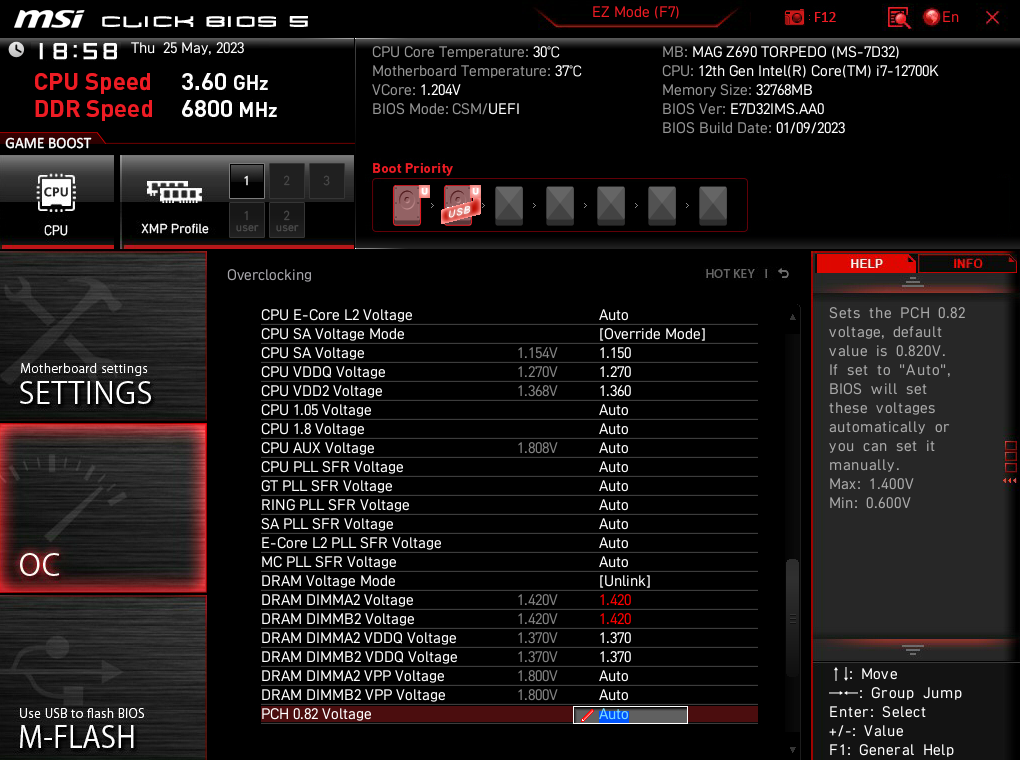
Task: Switch to the HELP tab
Action: [x=866, y=264]
